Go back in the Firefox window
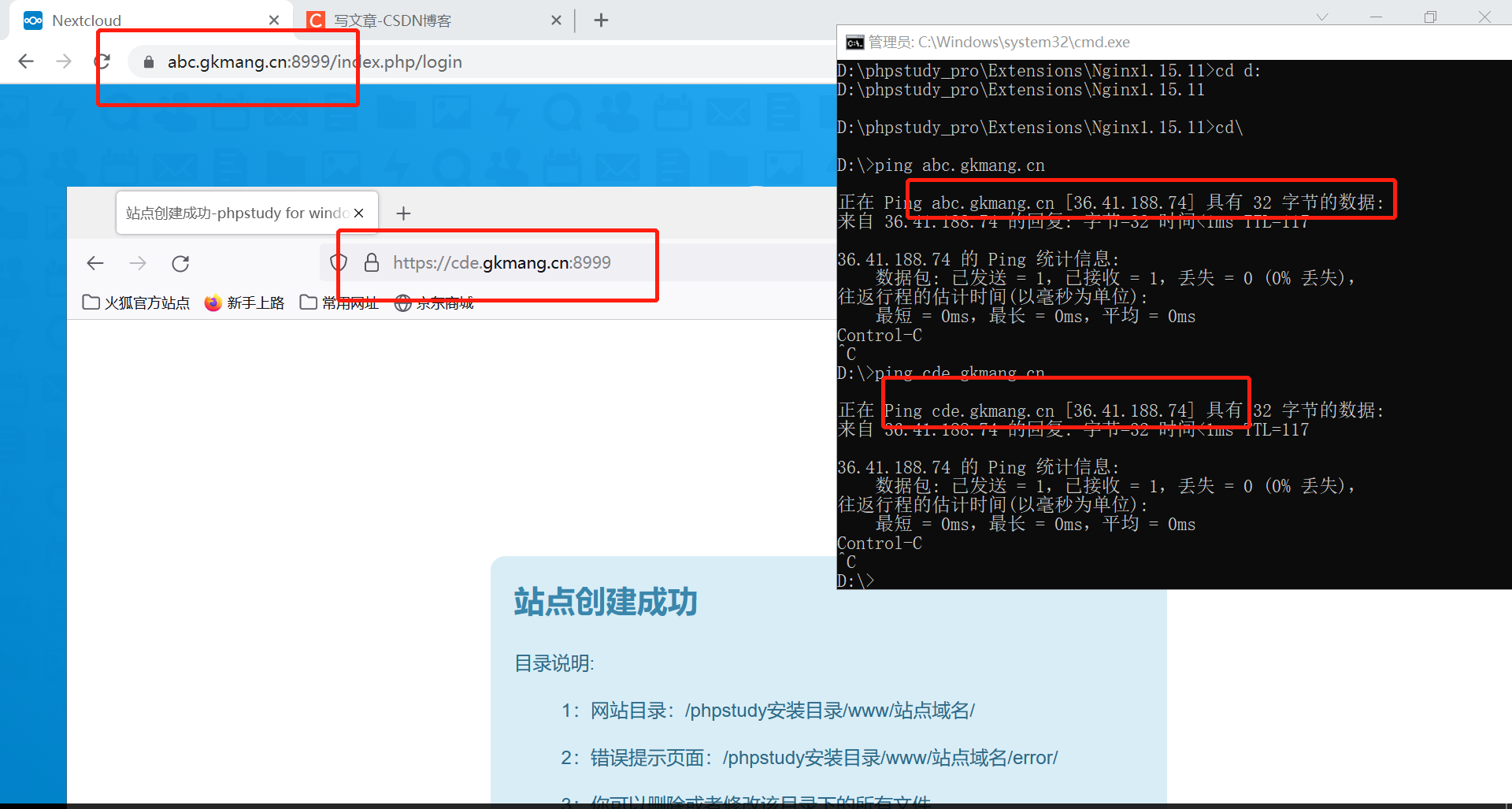Viewport: 1512px width, 809px height. pyautogui.click(x=95, y=263)
